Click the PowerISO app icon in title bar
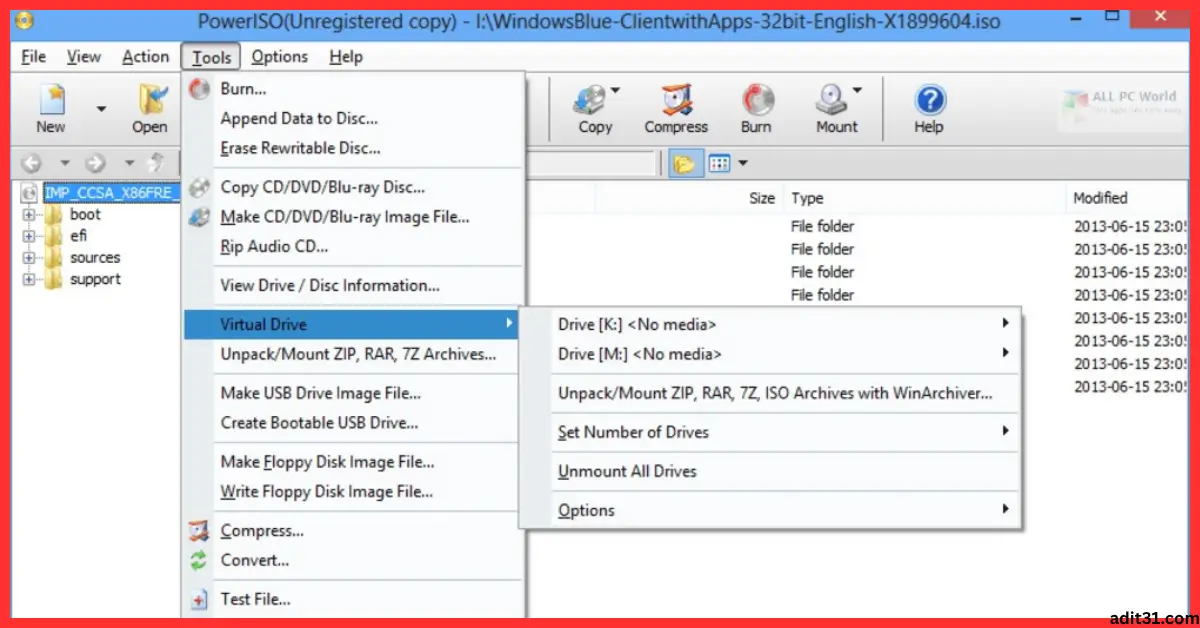 point(23,20)
